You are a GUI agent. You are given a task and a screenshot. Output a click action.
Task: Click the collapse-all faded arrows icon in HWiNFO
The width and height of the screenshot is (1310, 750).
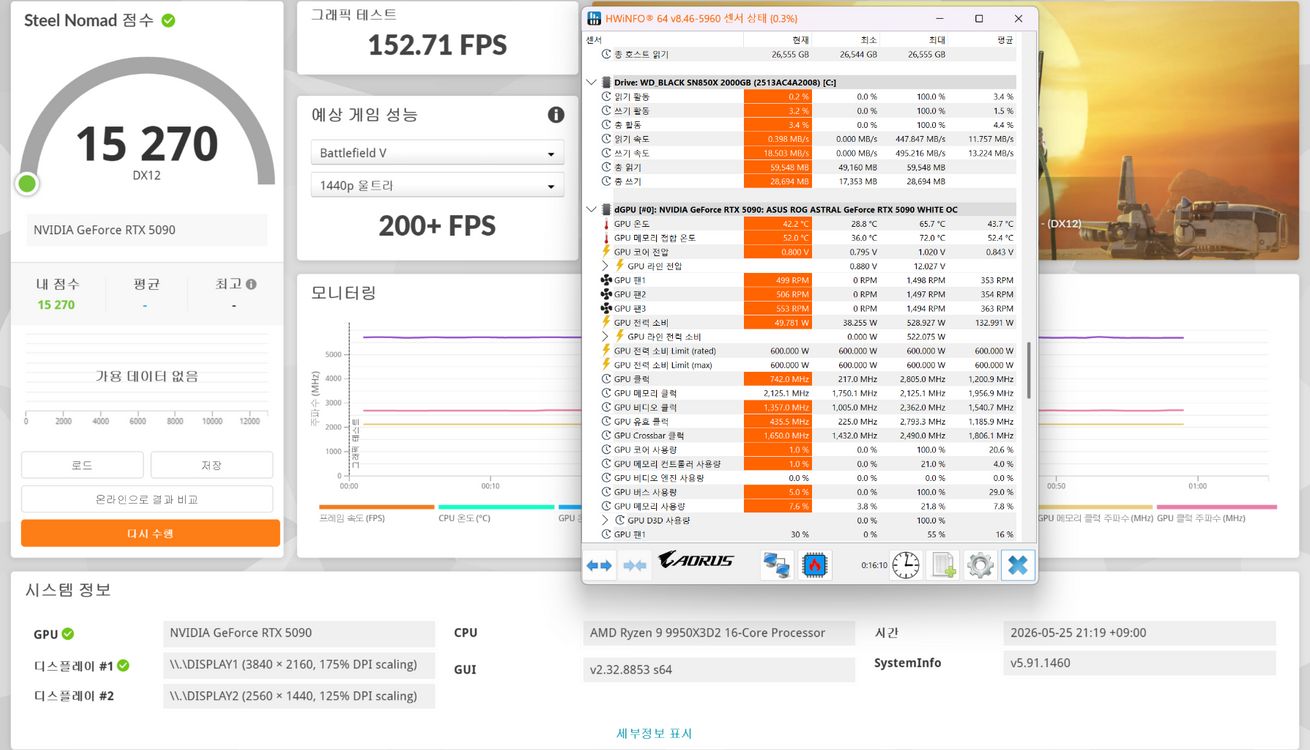[x=634, y=565]
